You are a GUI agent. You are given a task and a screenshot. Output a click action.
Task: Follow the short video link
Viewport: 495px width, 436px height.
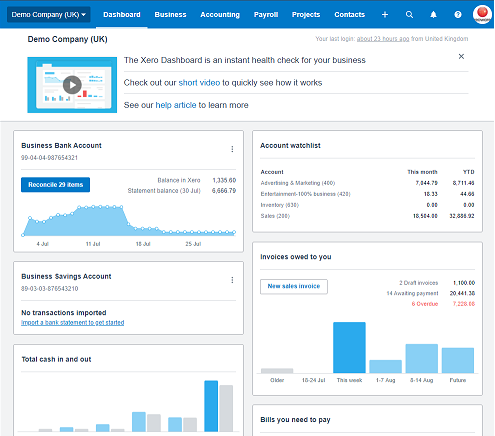[x=199, y=83]
